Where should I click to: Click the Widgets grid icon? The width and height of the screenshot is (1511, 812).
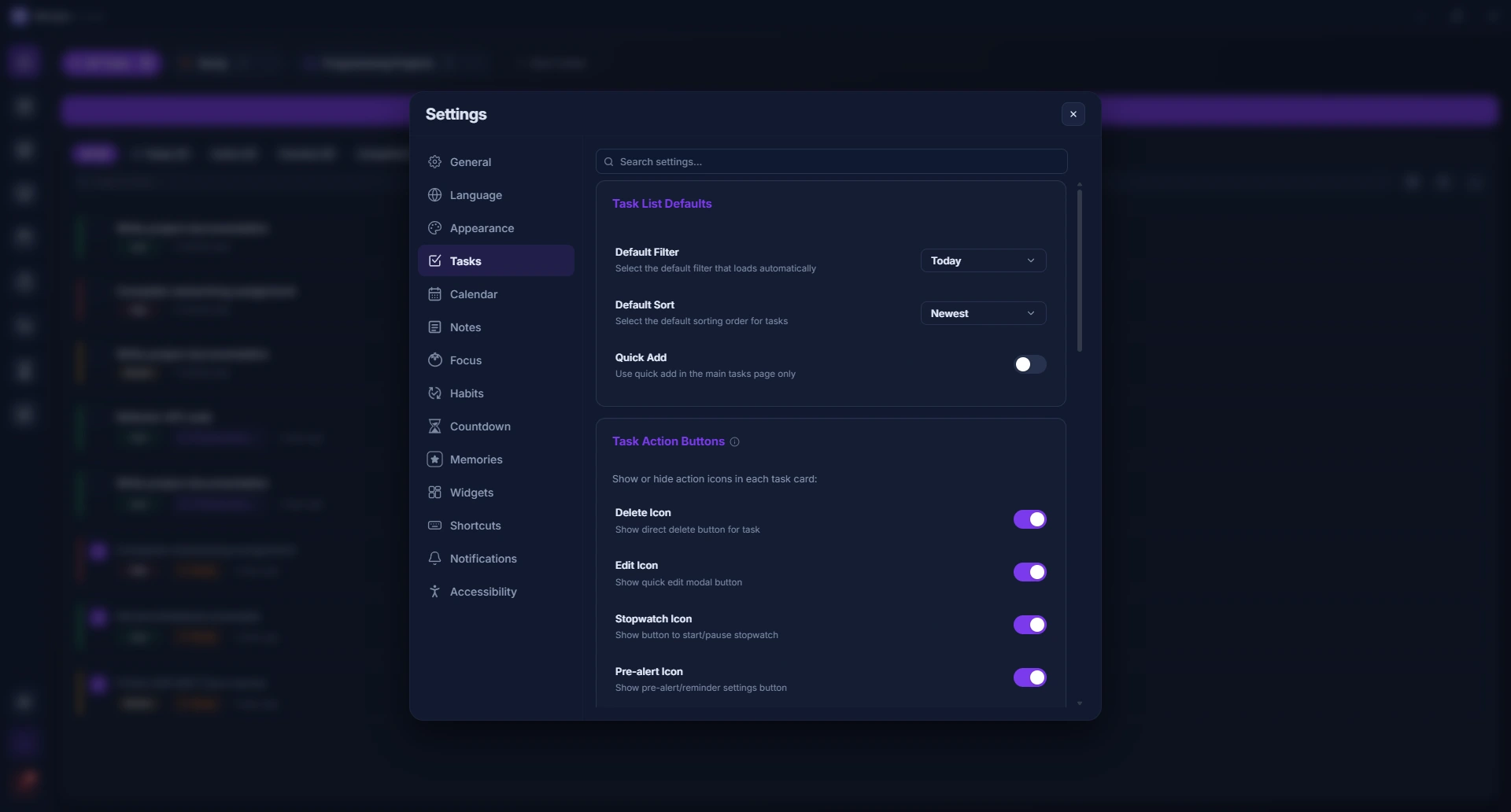click(x=434, y=493)
